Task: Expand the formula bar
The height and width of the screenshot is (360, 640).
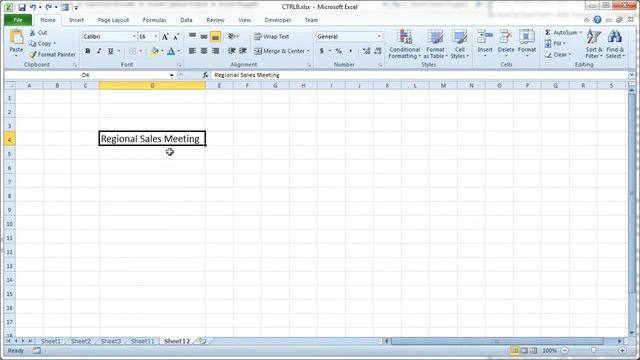Action: 631,75
